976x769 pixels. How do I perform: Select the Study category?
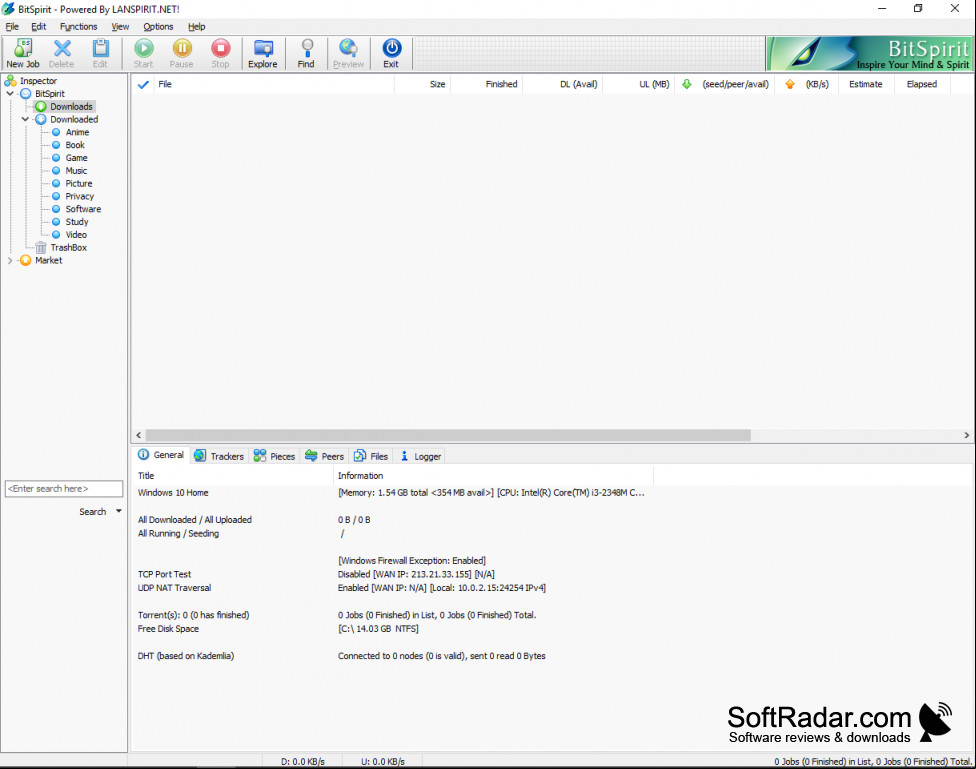point(77,222)
